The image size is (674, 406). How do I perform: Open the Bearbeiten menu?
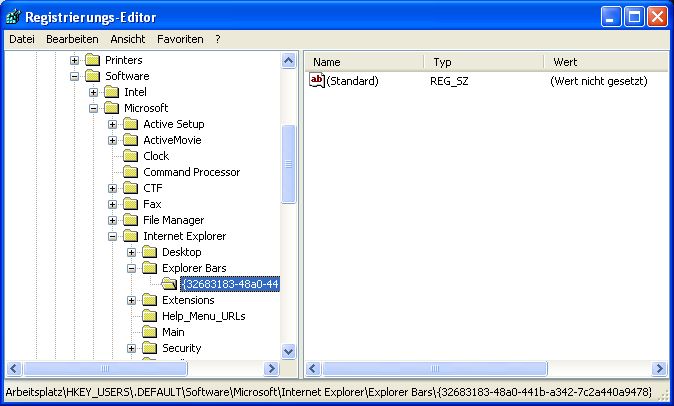pyautogui.click(x=72, y=39)
